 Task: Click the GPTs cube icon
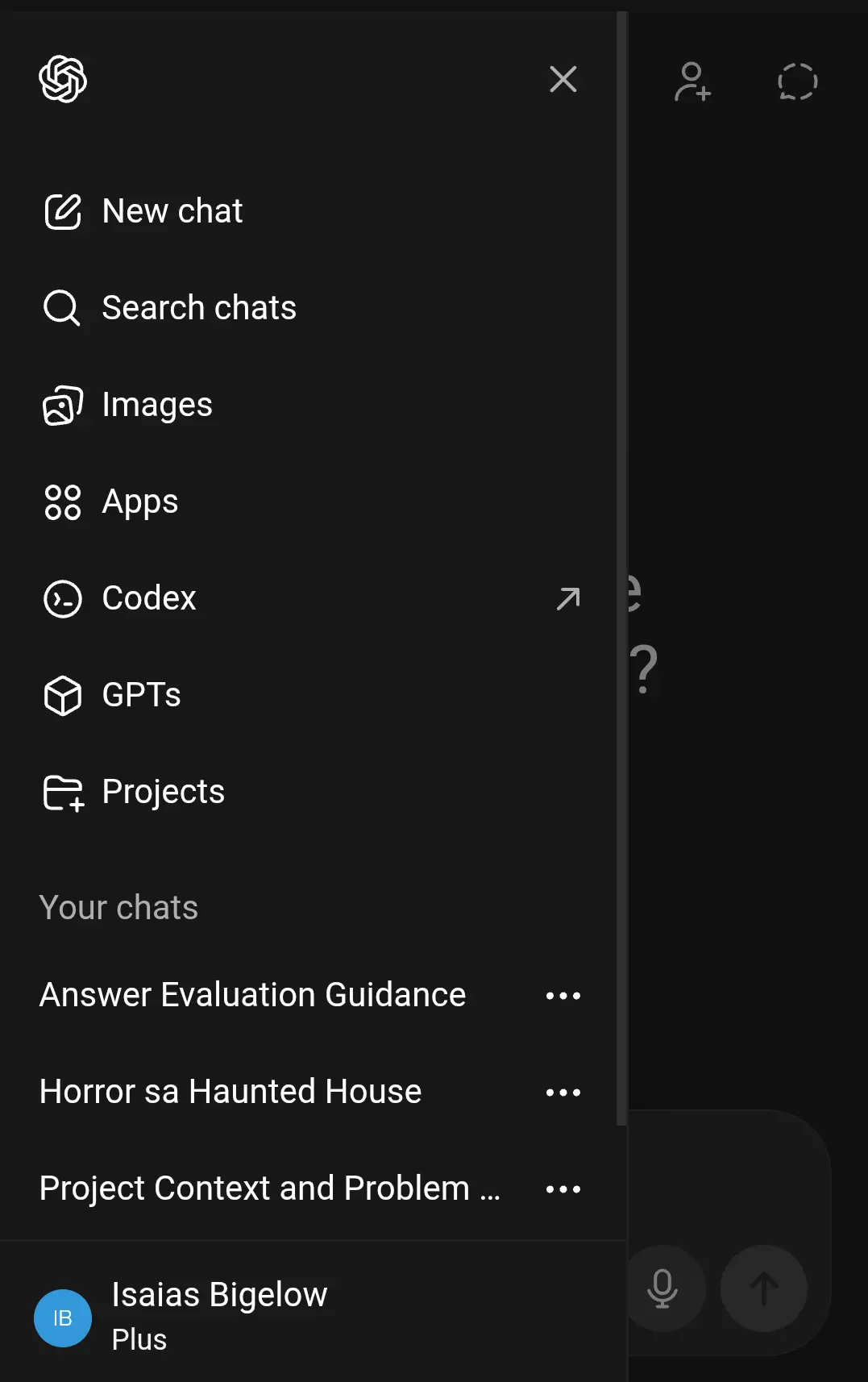(x=63, y=695)
